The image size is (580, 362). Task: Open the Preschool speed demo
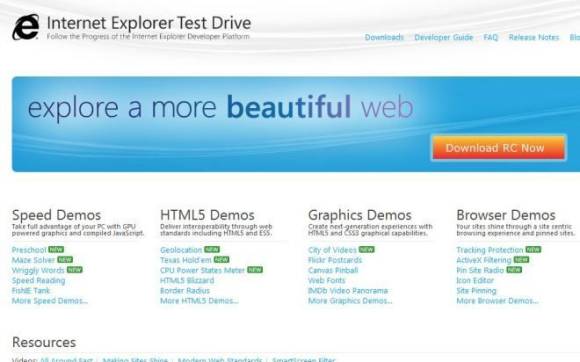coord(29,250)
